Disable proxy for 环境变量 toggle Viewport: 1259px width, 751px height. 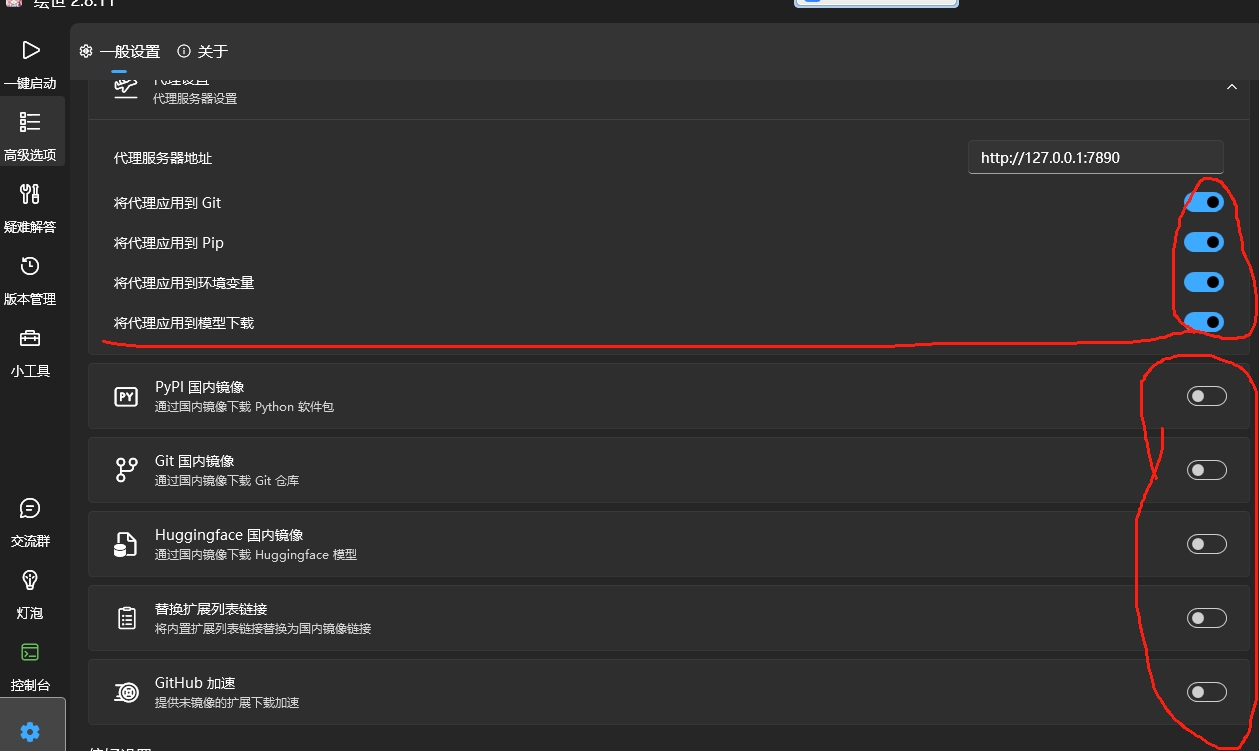click(x=1204, y=282)
